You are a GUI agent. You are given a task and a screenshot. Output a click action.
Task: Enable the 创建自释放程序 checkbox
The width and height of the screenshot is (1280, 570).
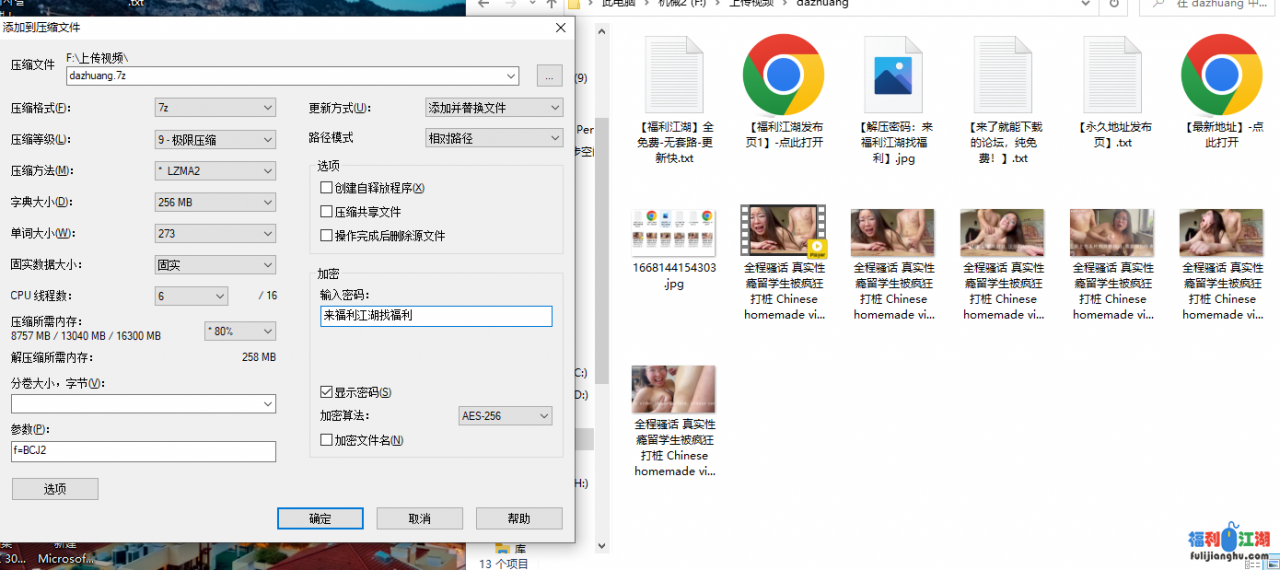[x=326, y=188]
